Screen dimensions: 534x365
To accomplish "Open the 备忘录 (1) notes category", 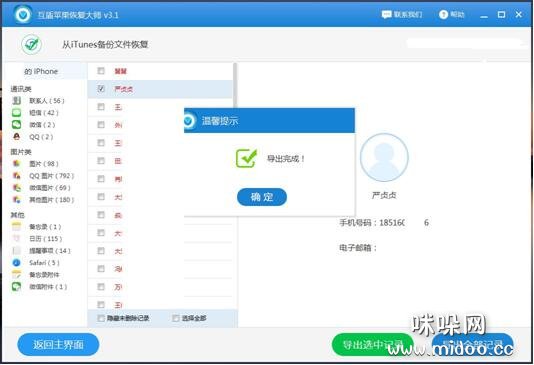I will (36, 227).
